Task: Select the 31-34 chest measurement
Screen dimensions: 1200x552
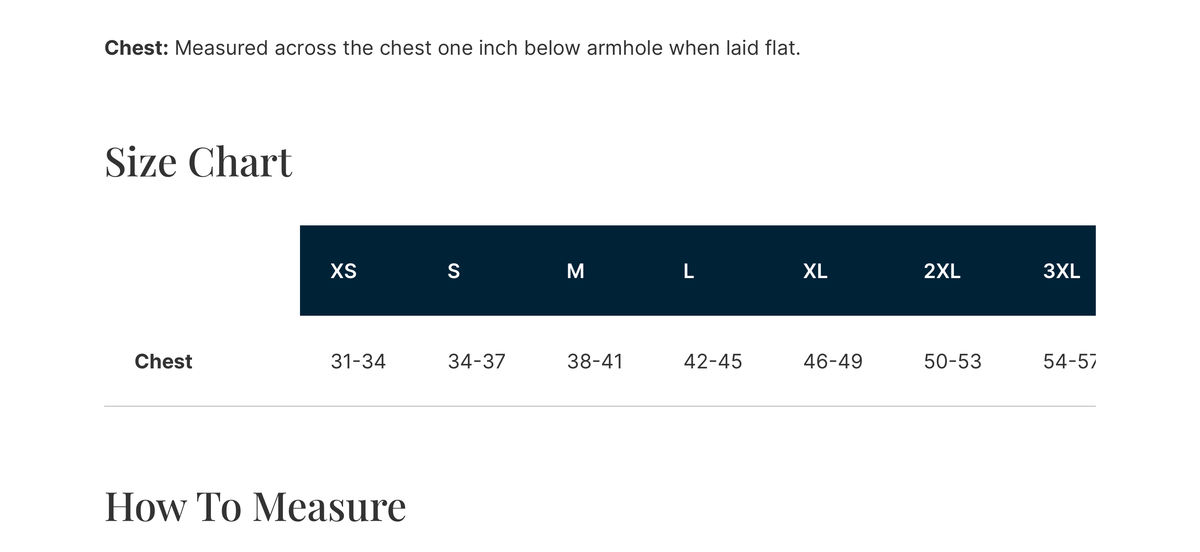Action: (358, 361)
